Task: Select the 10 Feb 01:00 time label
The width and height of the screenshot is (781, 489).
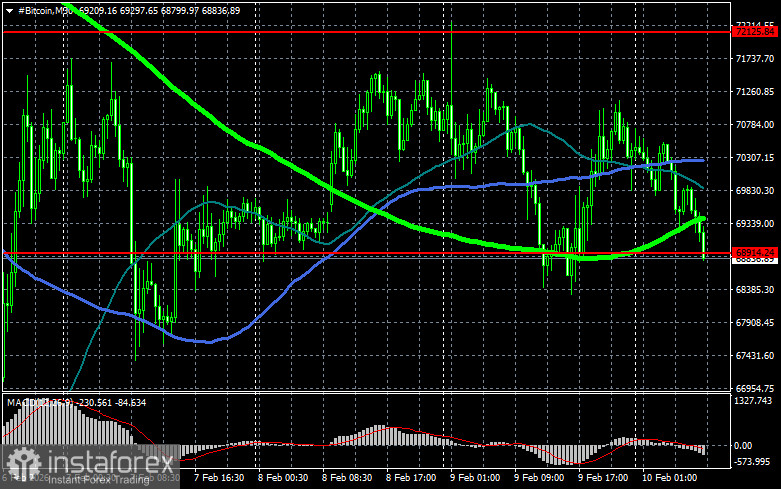Action: (x=670, y=478)
